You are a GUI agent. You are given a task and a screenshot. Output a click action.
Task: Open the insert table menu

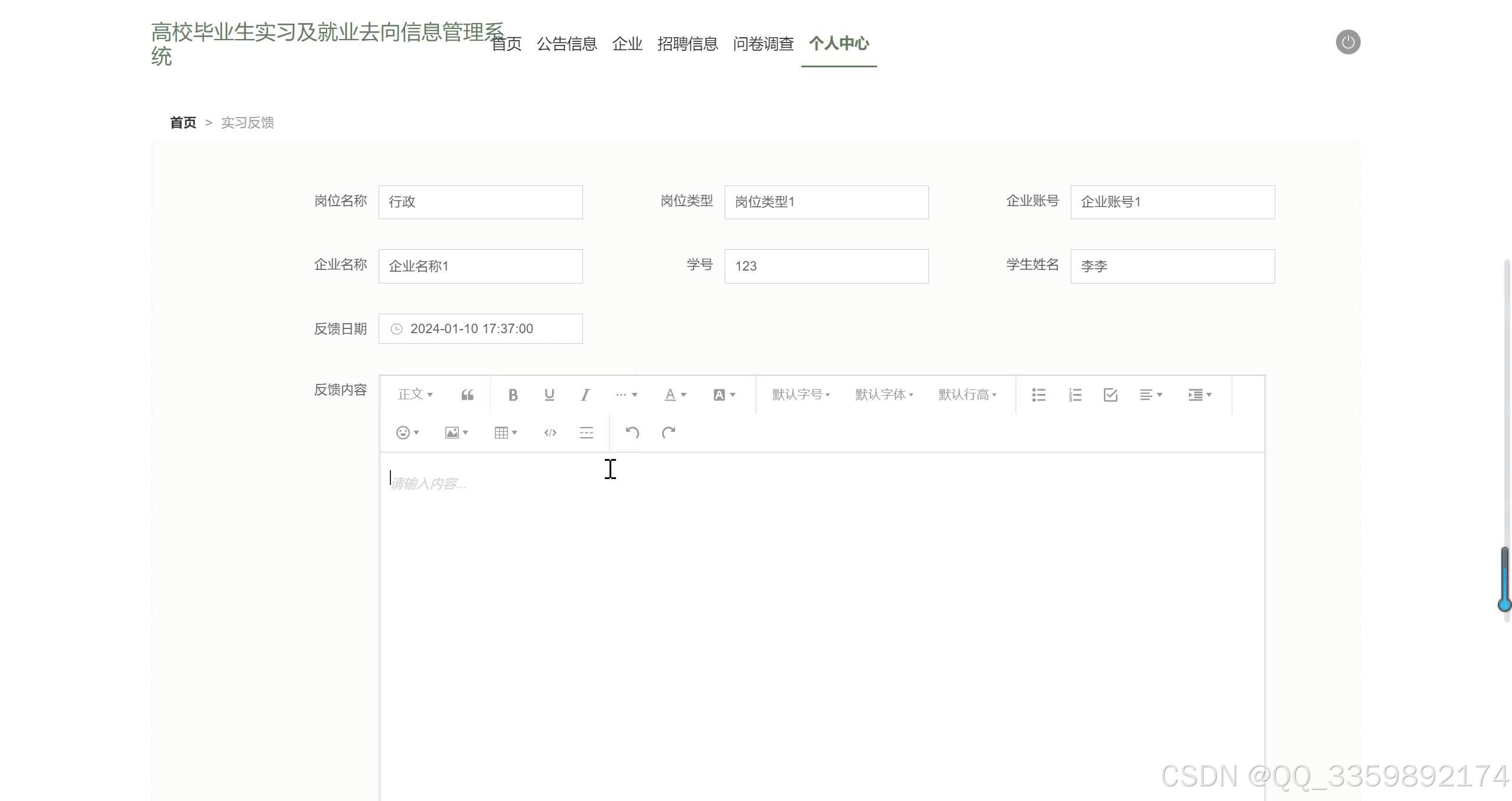(506, 432)
